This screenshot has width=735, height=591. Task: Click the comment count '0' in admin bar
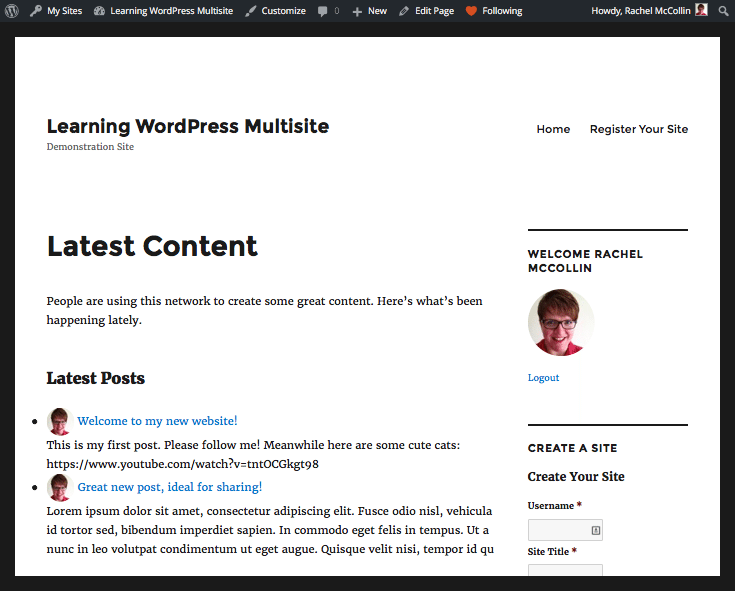tap(337, 11)
